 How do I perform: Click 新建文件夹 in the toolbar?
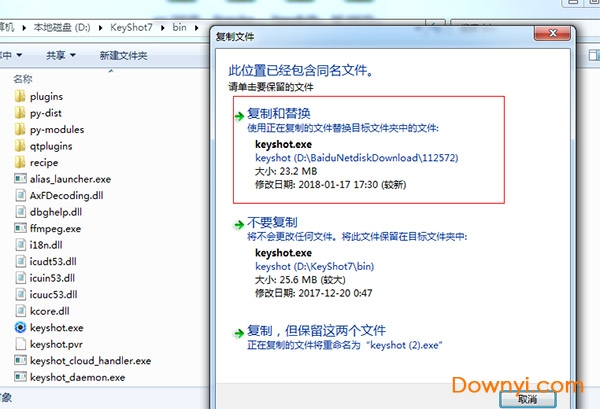[x=123, y=56]
